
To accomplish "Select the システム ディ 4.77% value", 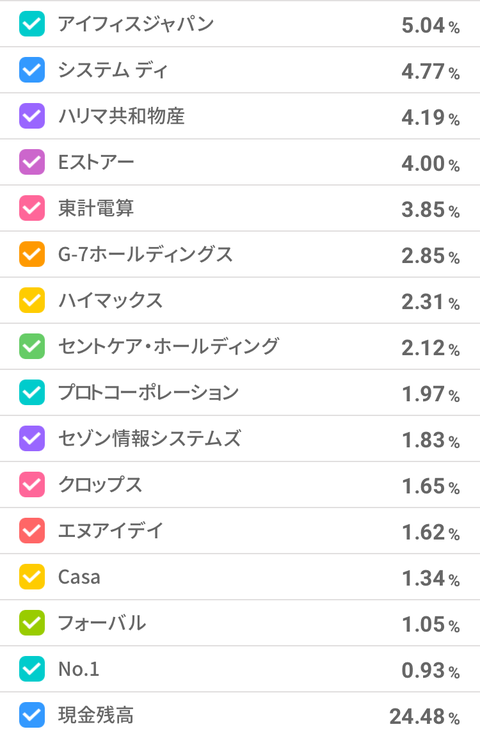I will (430, 71).
